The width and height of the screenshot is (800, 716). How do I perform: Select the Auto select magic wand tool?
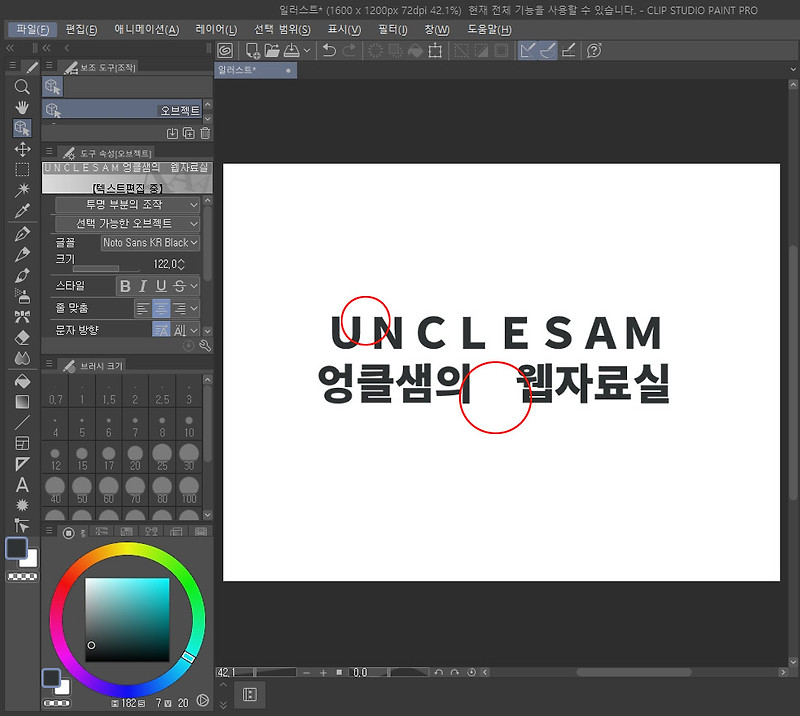22,190
